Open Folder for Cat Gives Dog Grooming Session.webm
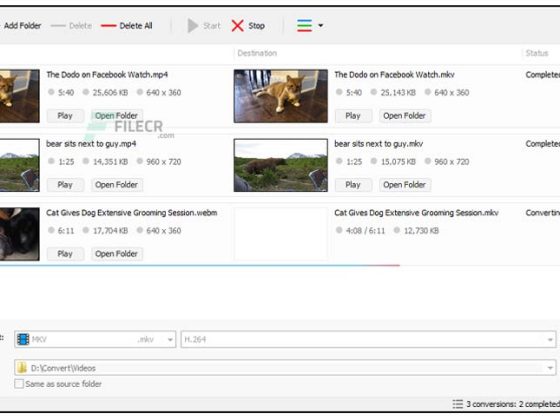The width and height of the screenshot is (560, 420). point(116,254)
